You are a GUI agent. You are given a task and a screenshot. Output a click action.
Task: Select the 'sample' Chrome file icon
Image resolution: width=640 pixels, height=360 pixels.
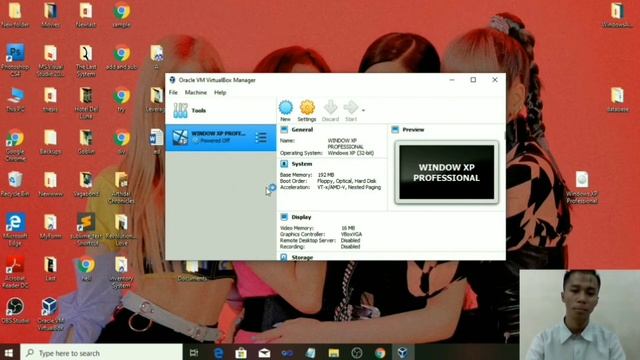point(121,15)
